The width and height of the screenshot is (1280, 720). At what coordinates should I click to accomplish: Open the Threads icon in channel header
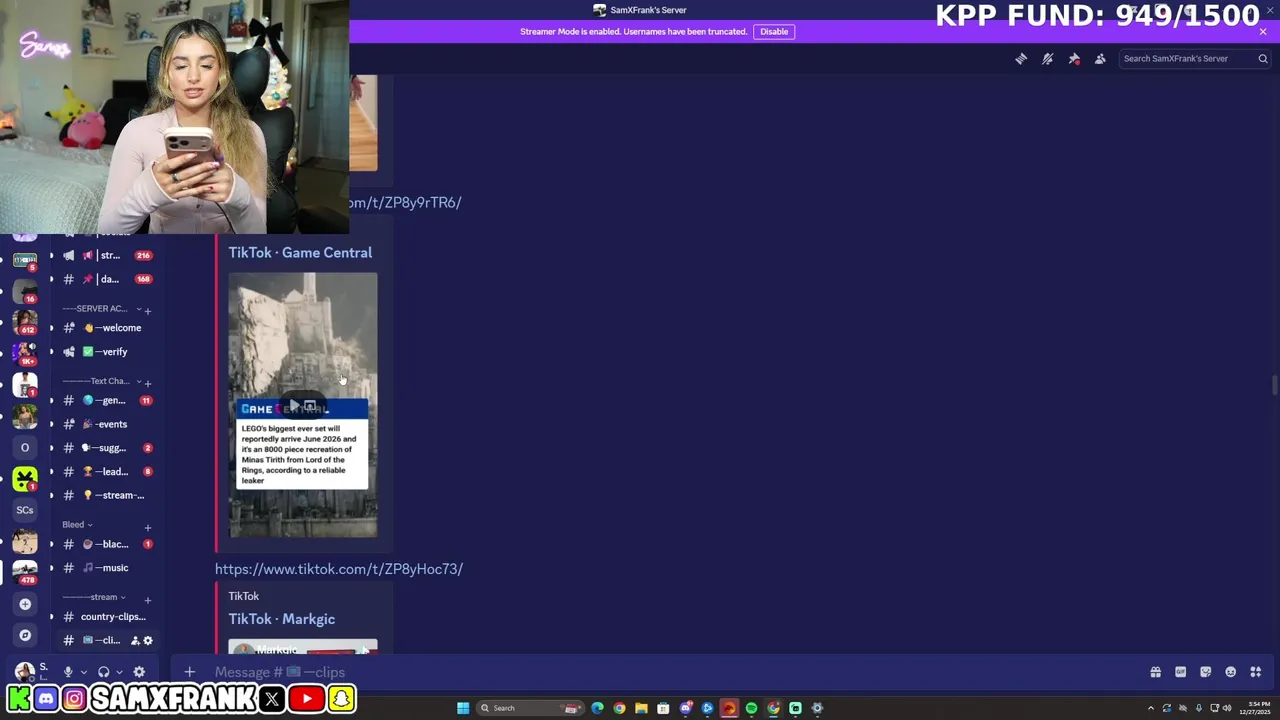tap(1021, 59)
